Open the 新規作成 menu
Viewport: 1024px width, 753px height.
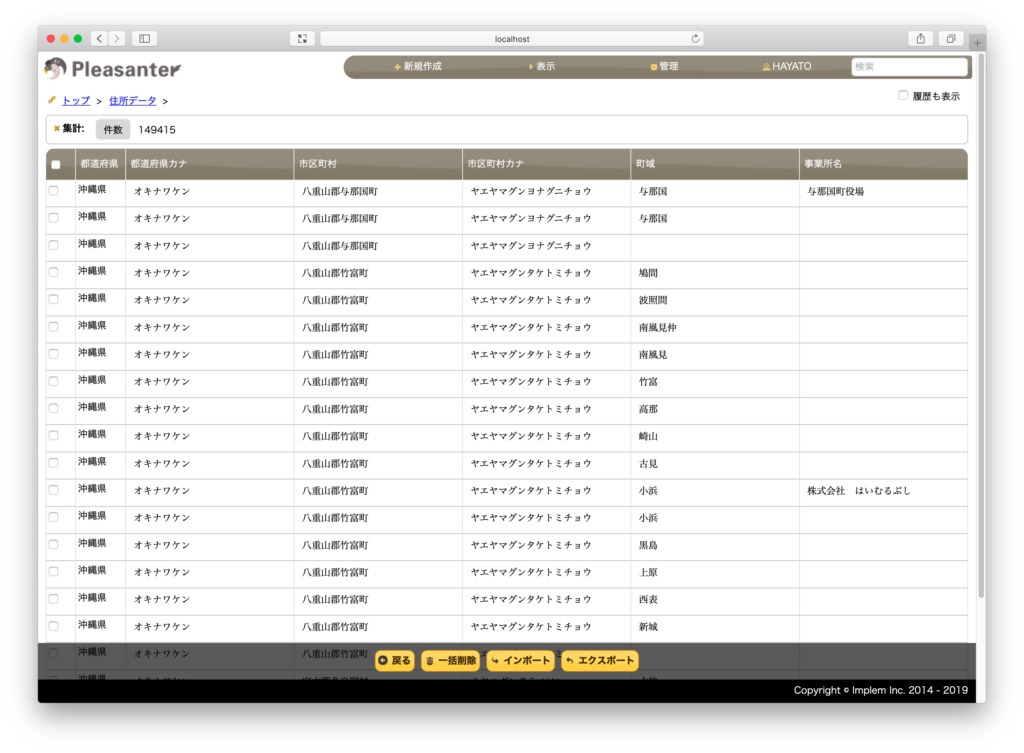[x=418, y=67]
